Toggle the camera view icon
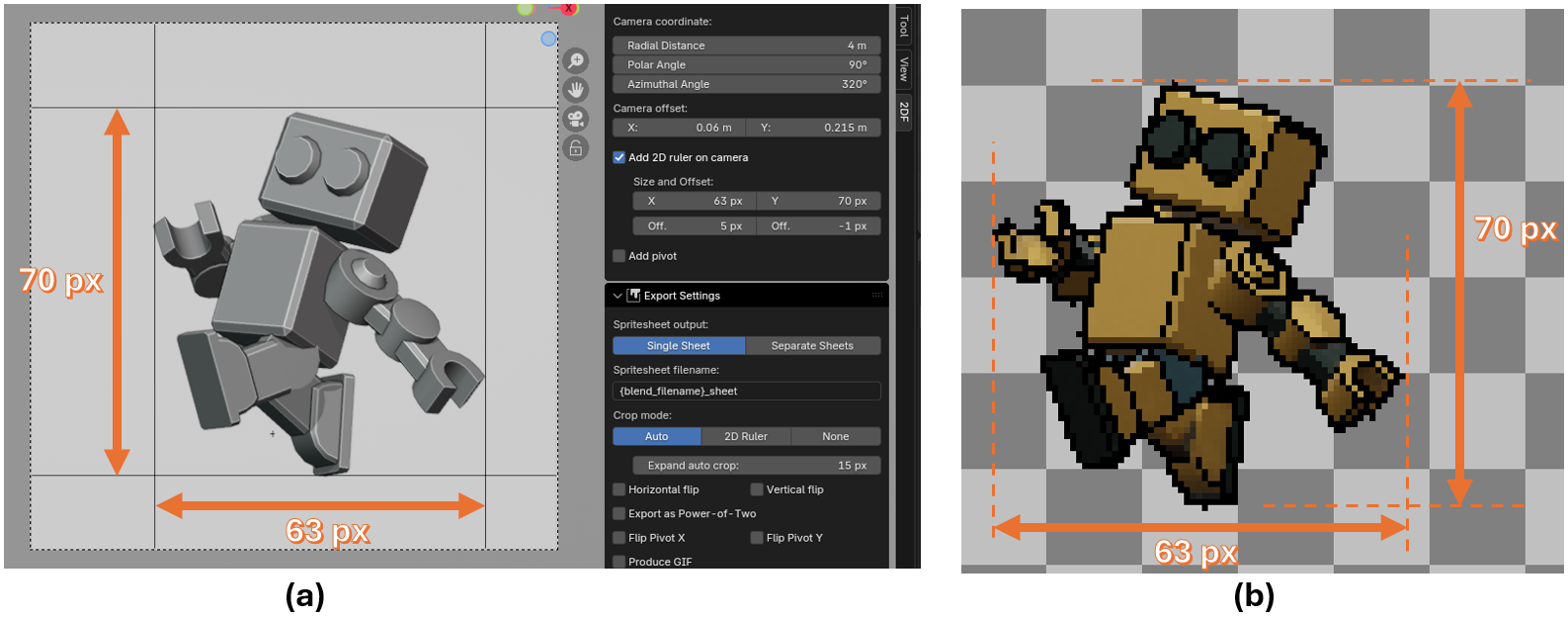The height and width of the screenshot is (619, 1568). click(575, 119)
